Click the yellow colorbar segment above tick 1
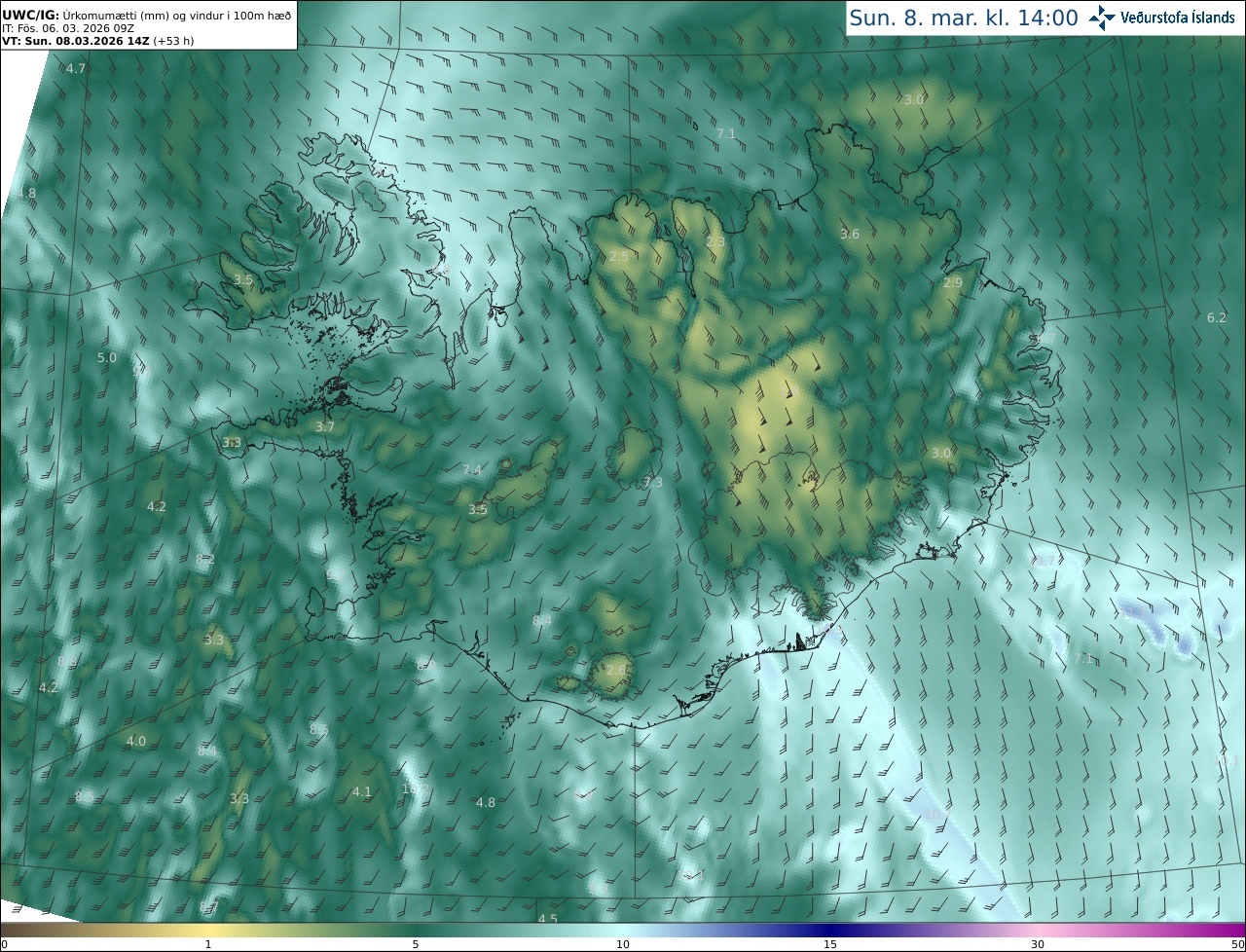The width and height of the screenshot is (1246, 952). click(208, 930)
